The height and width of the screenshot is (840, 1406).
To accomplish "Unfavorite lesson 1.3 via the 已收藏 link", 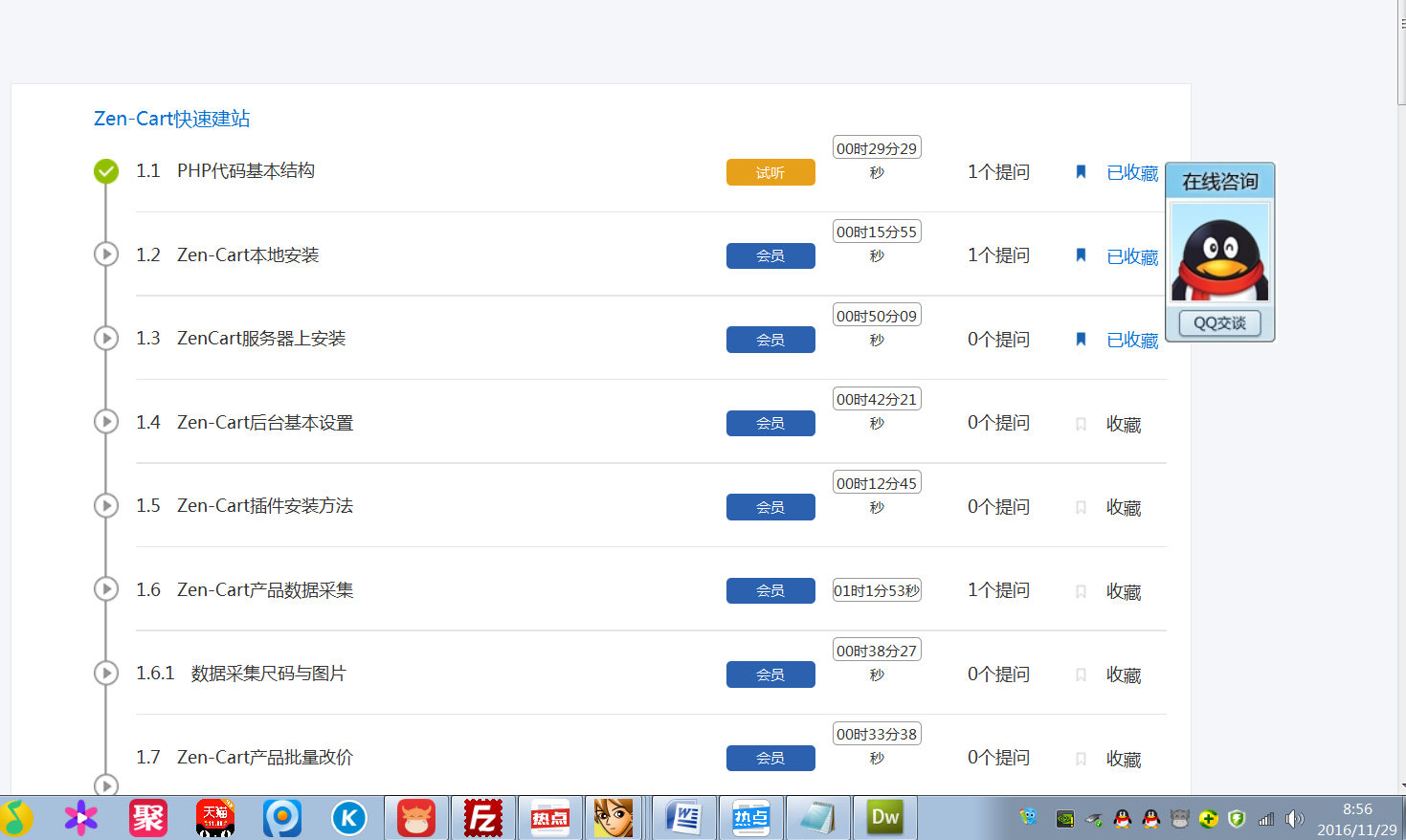I will pos(1132,341).
